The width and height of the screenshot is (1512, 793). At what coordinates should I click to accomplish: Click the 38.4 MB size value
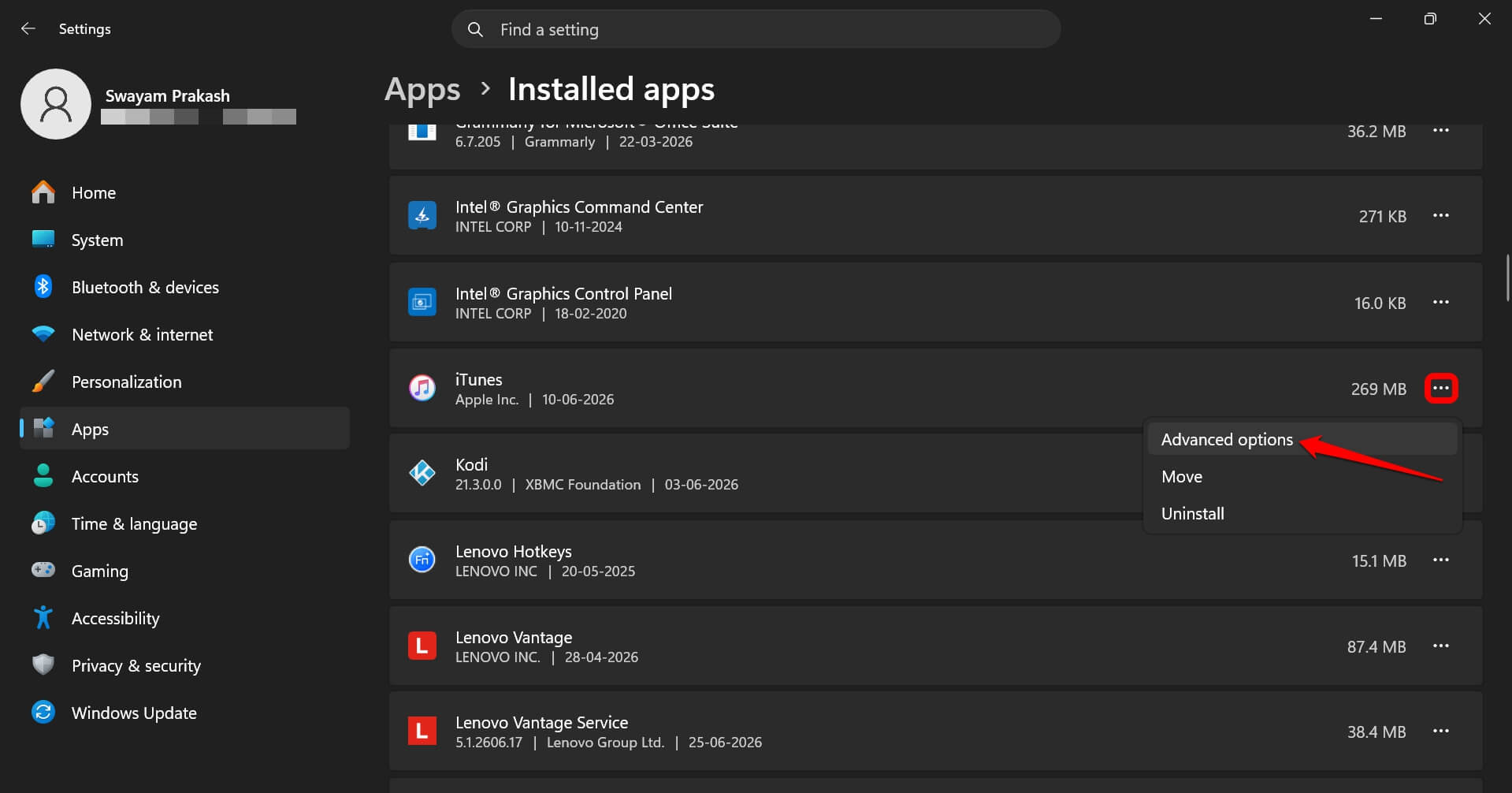[x=1376, y=732]
